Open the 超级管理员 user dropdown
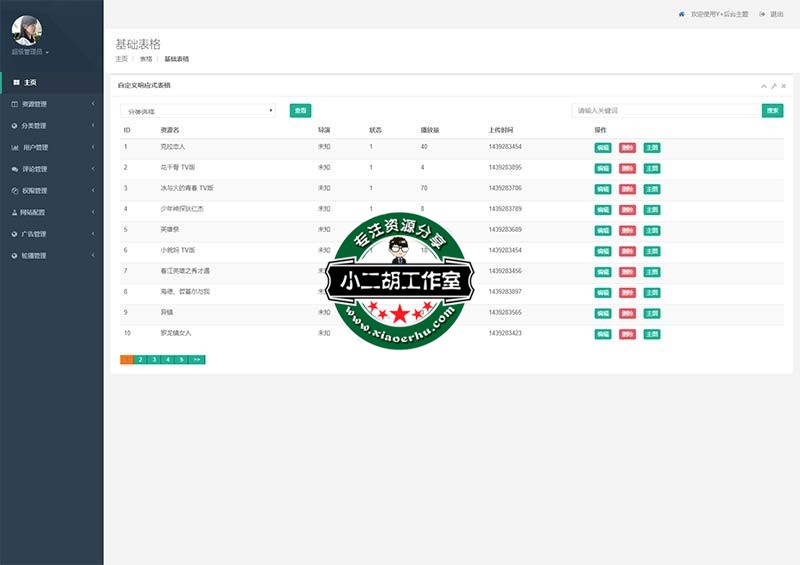This screenshot has width=800, height=565. [30, 51]
